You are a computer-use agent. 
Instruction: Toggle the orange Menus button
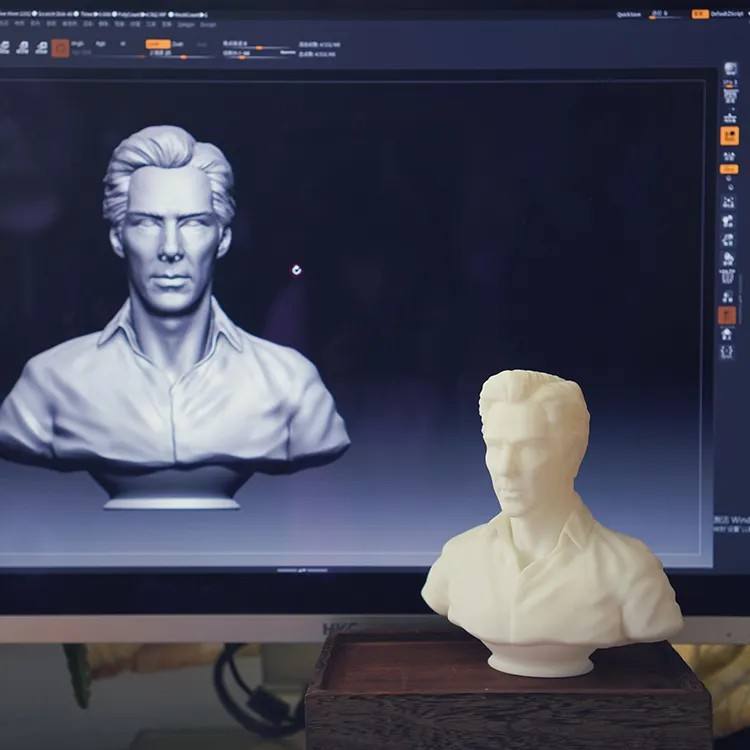point(700,14)
